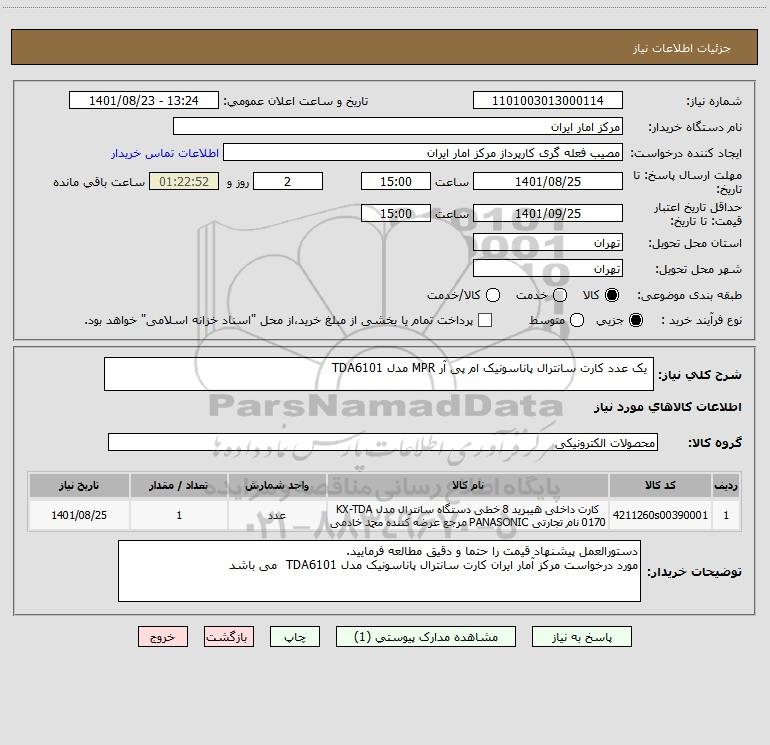This screenshot has width=770, height=745.
Task: Click the نام دستگاه خریدار field
Action: (x=398, y=126)
